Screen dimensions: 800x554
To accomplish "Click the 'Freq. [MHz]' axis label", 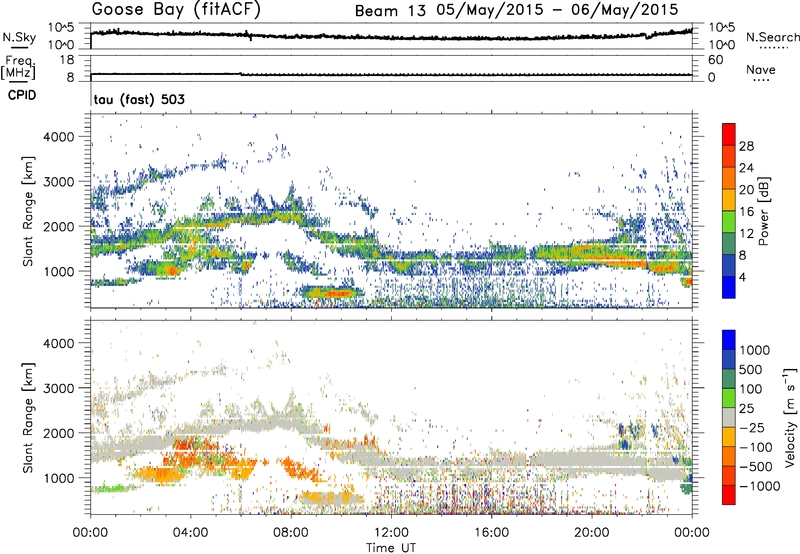I will [18, 68].
